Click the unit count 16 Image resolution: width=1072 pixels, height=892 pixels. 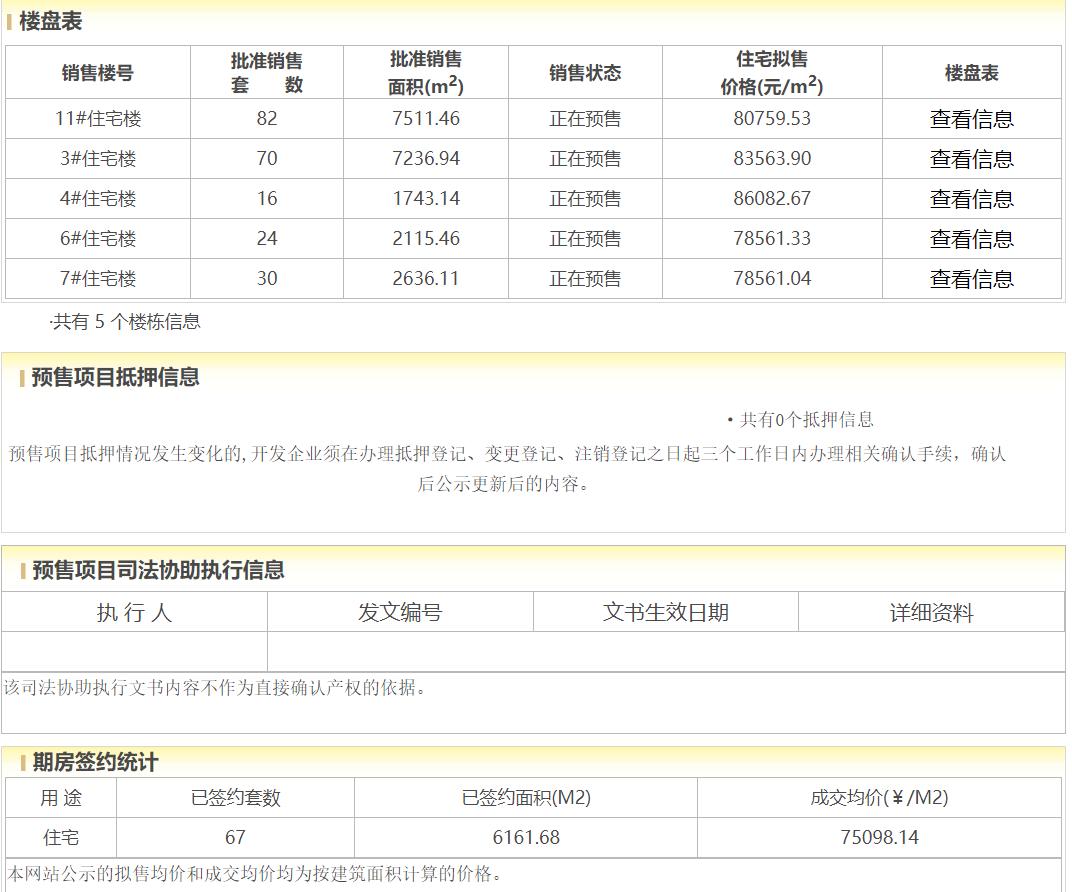point(267,198)
